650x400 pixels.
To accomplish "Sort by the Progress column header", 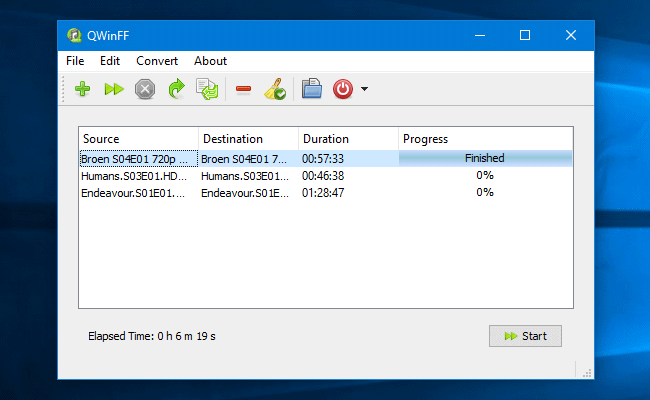I will [x=486, y=139].
